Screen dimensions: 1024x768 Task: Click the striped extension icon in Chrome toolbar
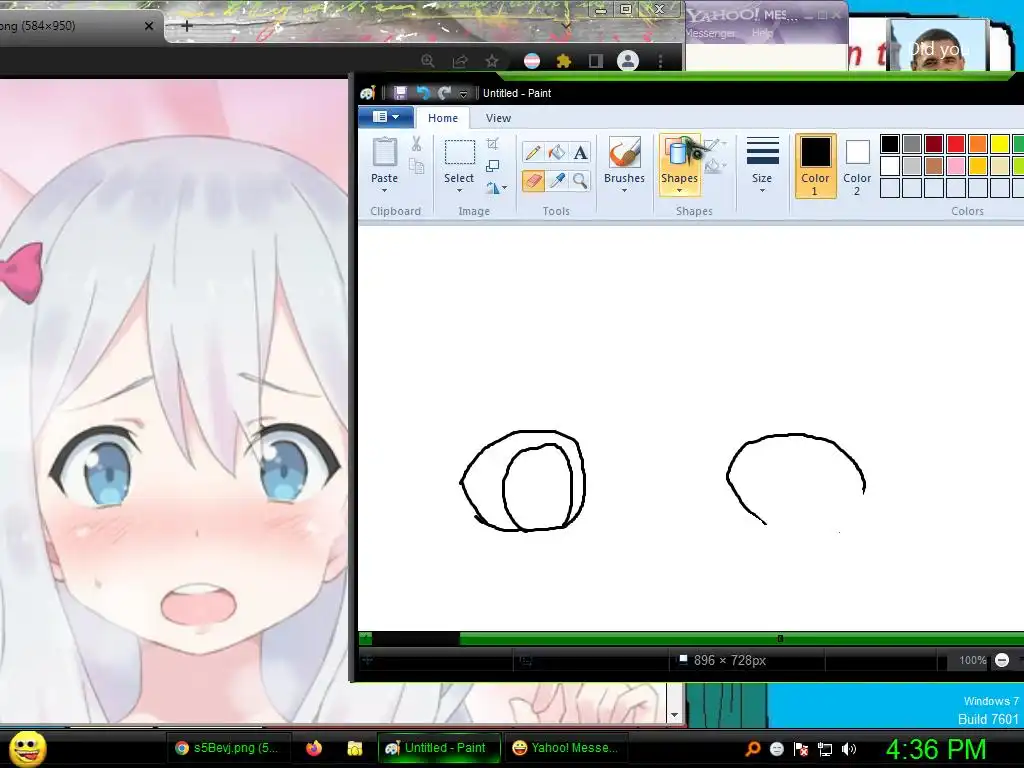(532, 61)
